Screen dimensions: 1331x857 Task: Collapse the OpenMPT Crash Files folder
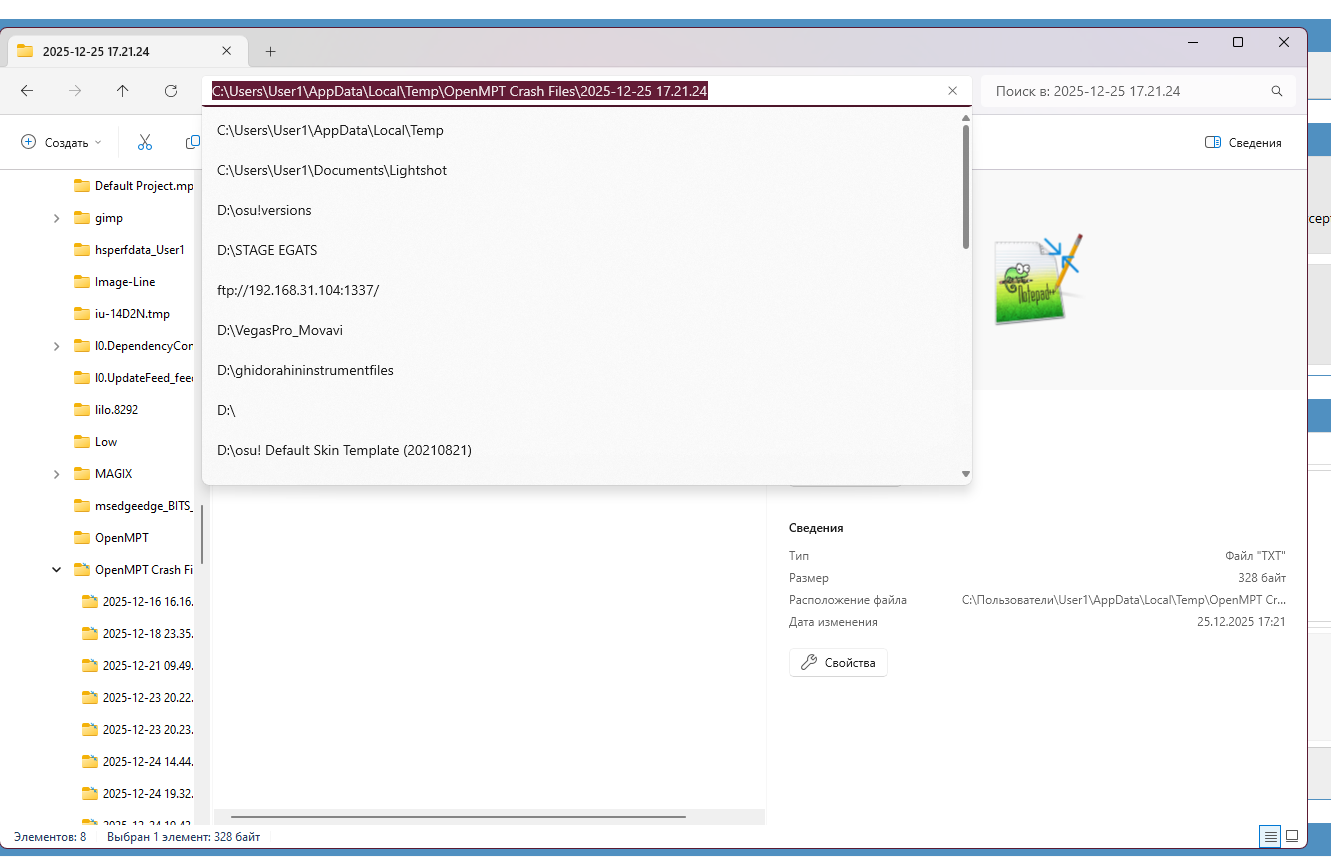(x=57, y=570)
